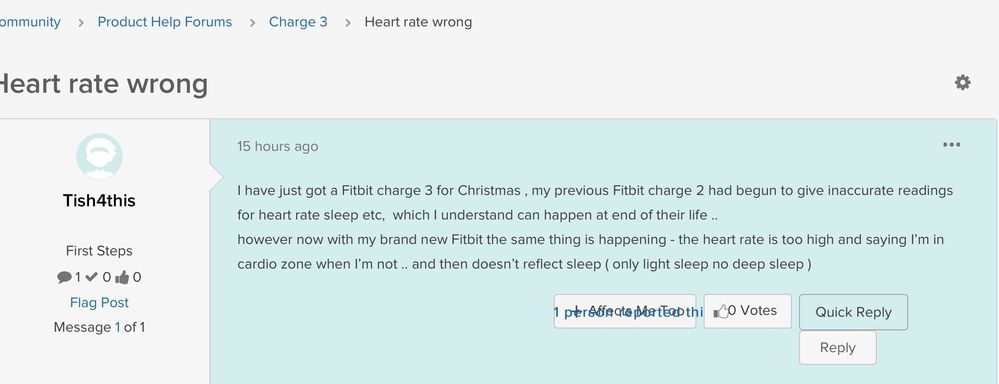The width and height of the screenshot is (999, 384).
Task: Go to the Charge 3 breadcrumb link
Action: 298,22
